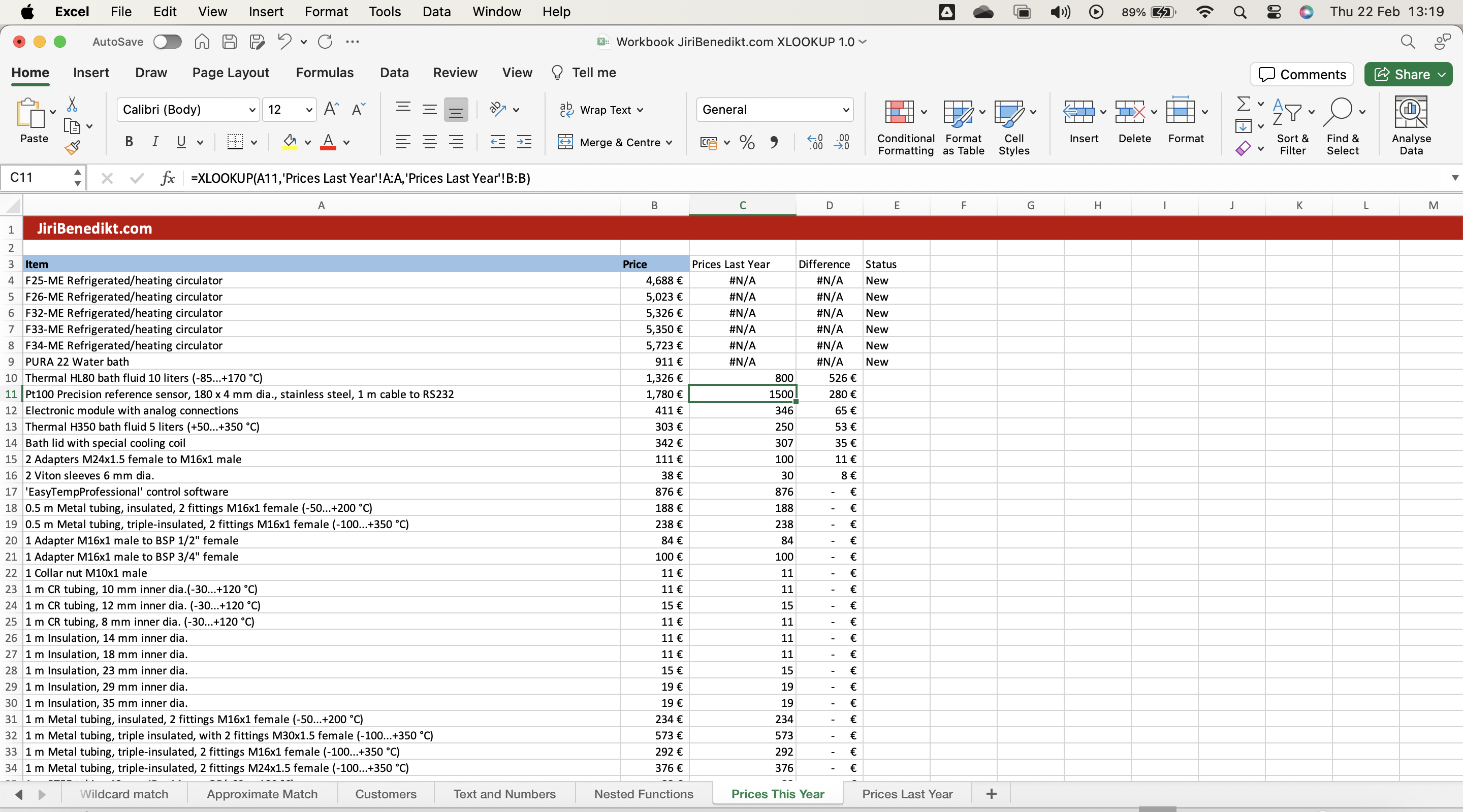
Task: Increase decimal places icon
Action: 815,142
